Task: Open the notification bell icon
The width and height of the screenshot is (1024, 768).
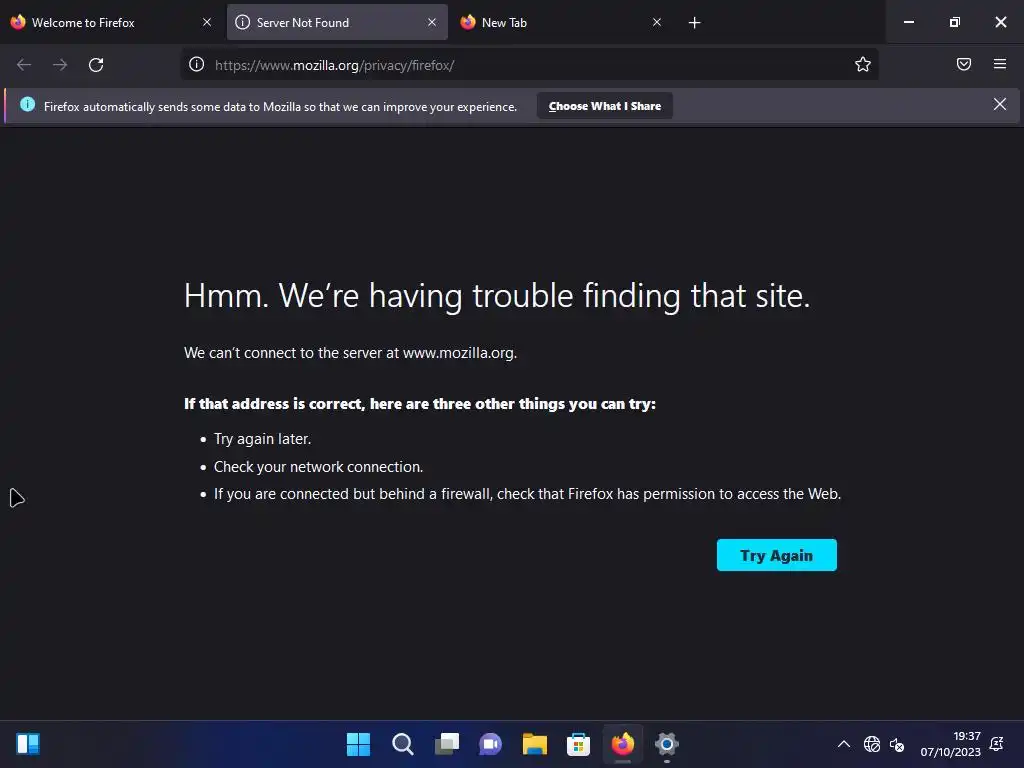Action: tap(997, 744)
